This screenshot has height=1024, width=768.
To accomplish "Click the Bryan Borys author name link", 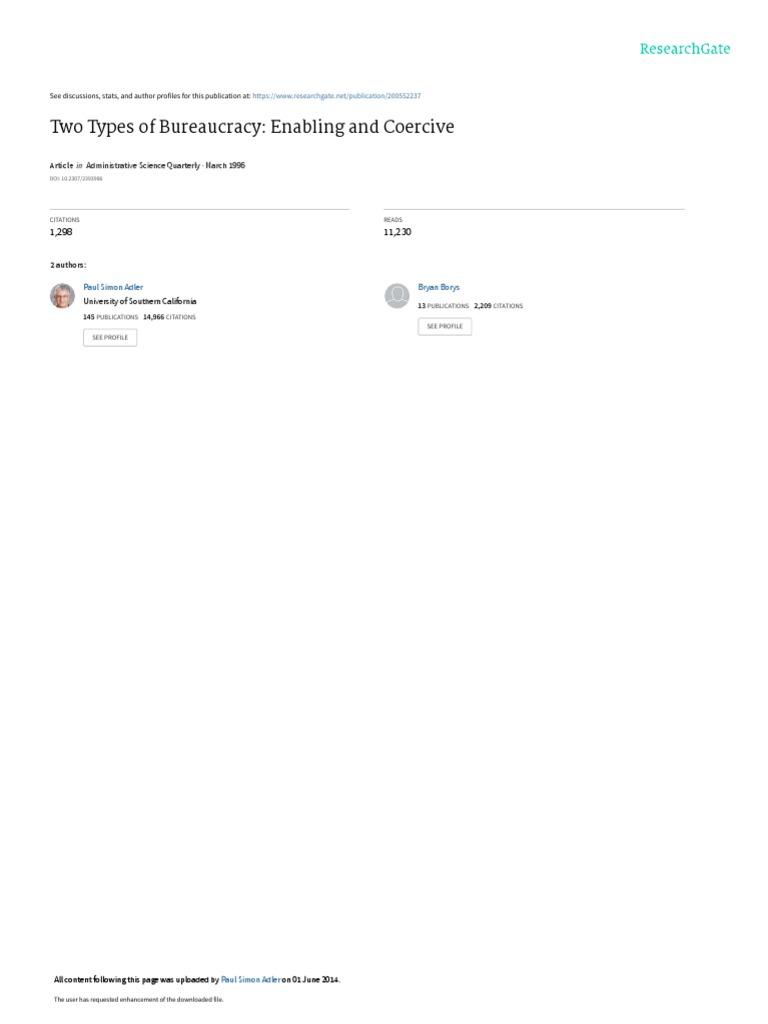I will pos(439,287).
